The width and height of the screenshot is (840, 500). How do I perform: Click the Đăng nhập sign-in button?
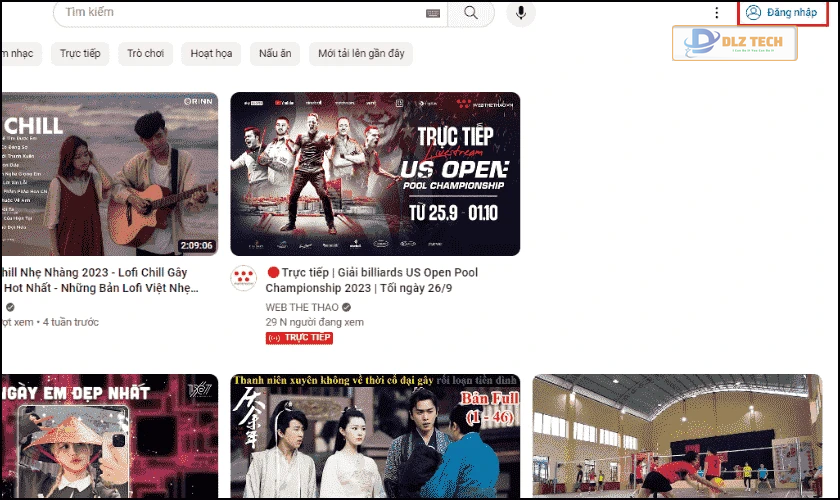coord(782,12)
